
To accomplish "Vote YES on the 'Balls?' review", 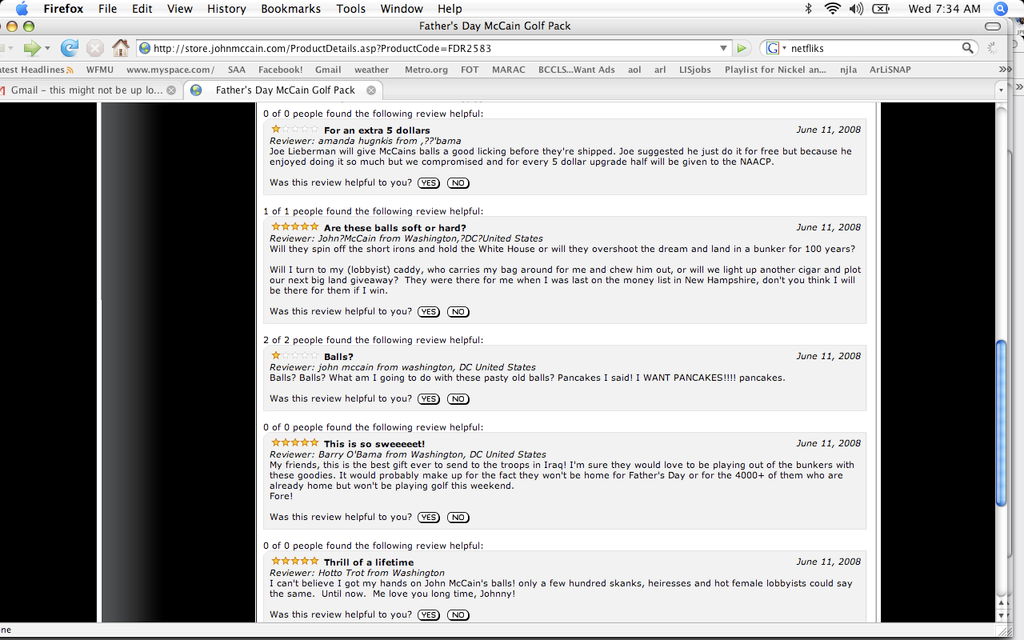I will click(428, 399).
